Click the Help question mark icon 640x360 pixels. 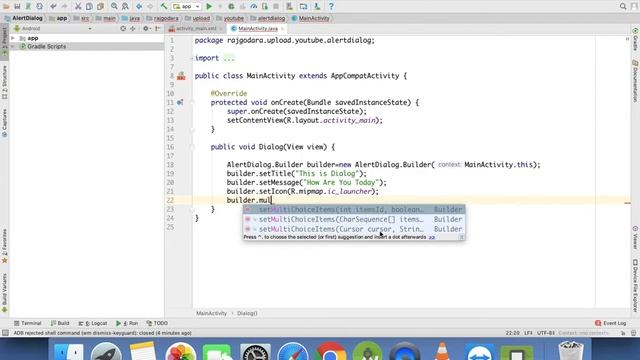[x=331, y=7]
